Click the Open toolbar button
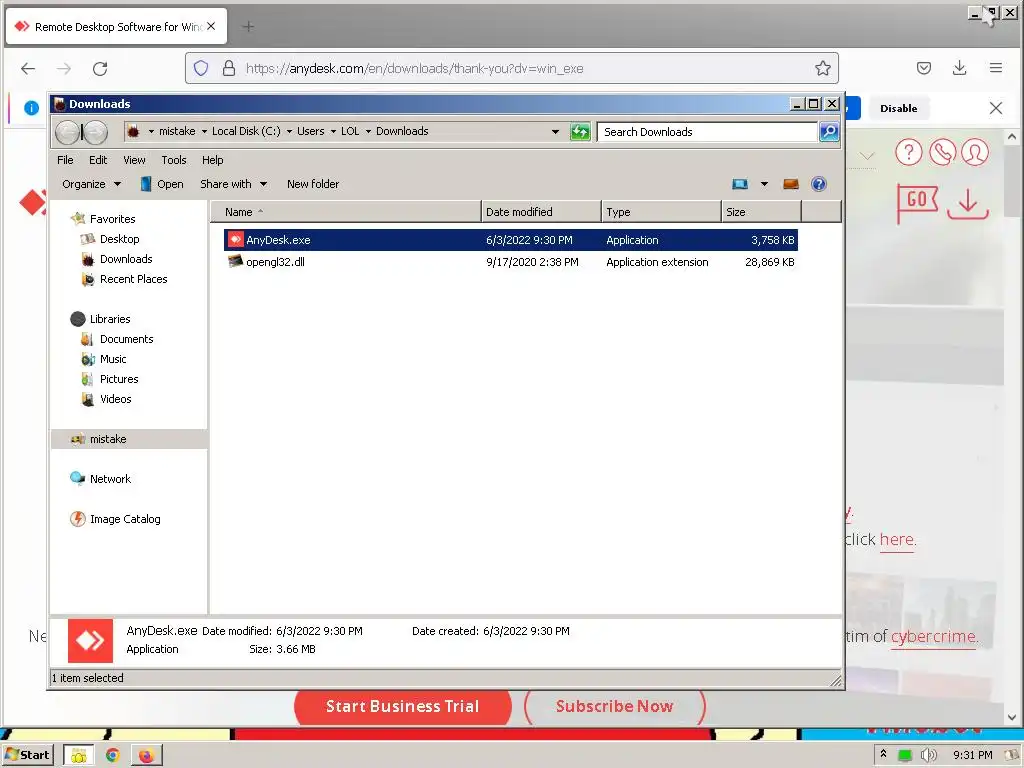 [x=162, y=184]
